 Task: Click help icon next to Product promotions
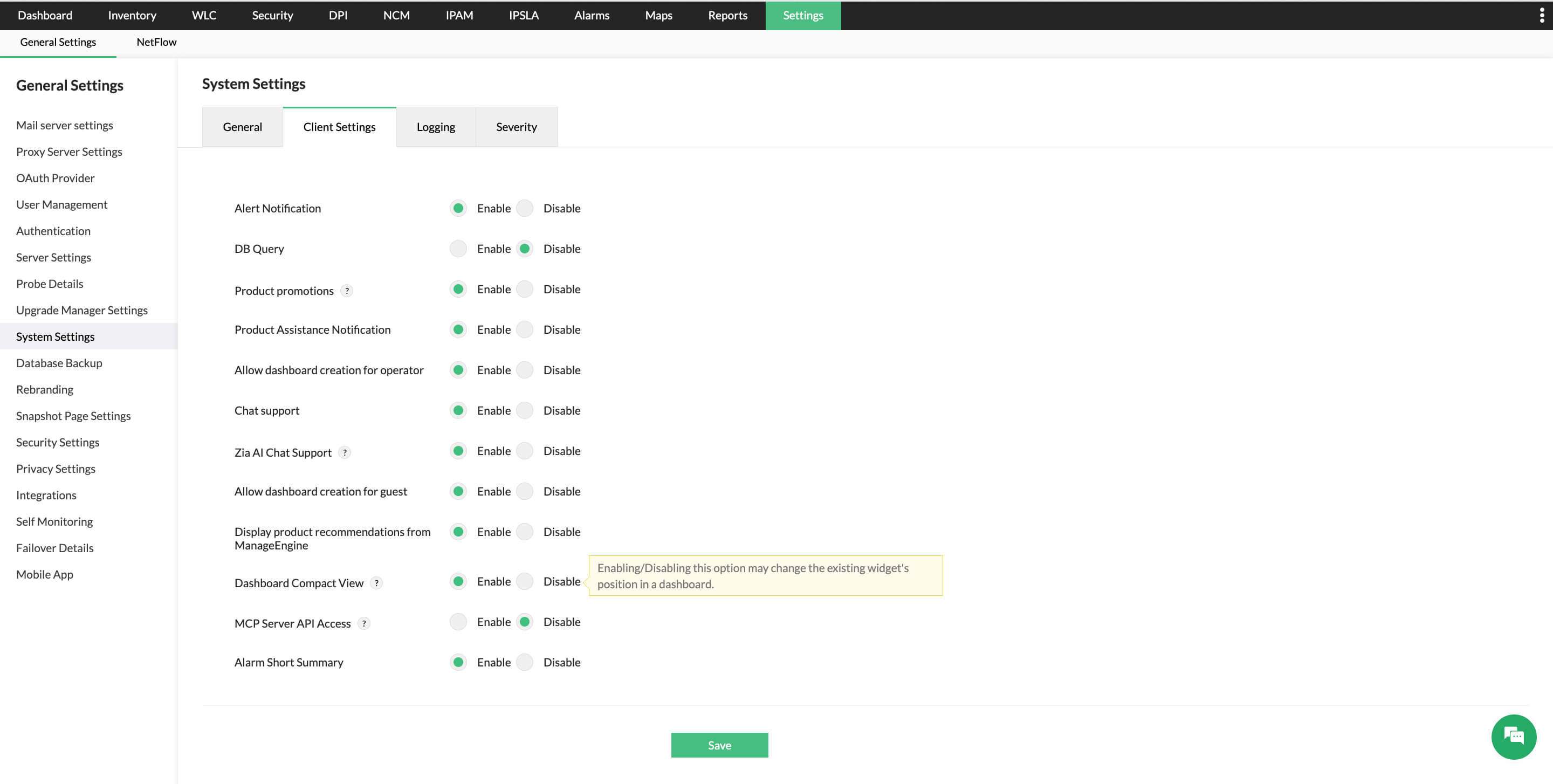[x=347, y=291]
